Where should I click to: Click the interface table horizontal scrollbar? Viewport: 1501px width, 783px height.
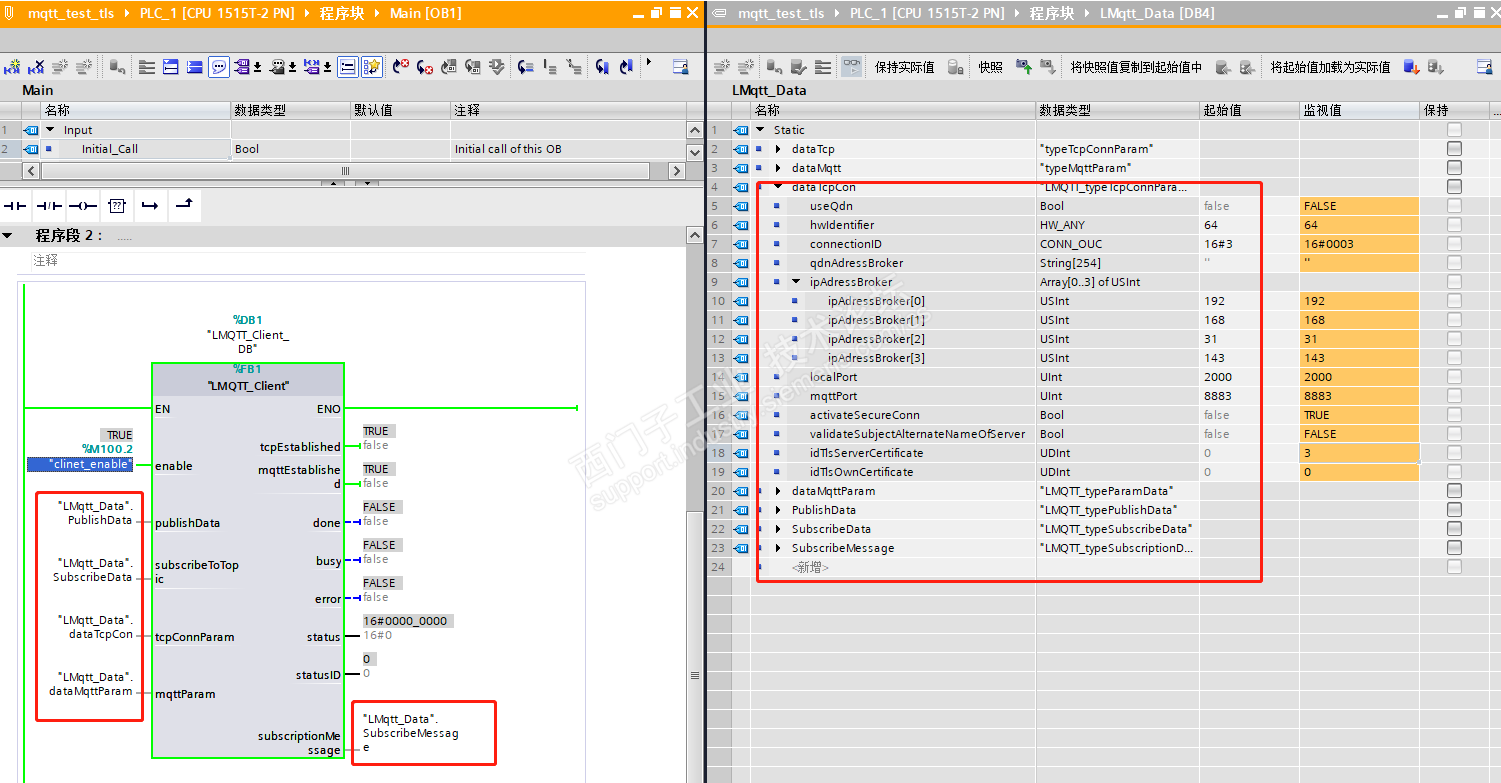[345, 171]
